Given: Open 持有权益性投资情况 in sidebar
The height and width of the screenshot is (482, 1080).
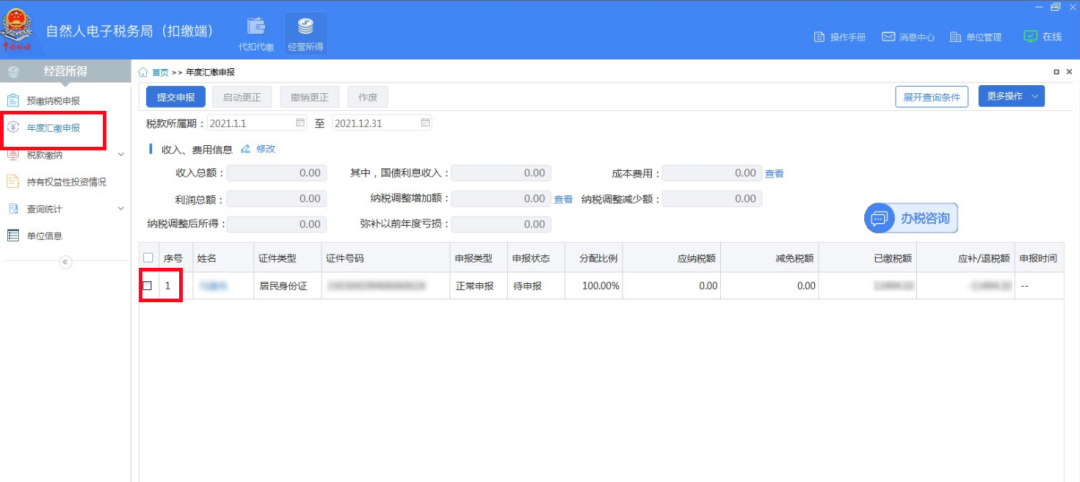Looking at the screenshot, I should pyautogui.click(x=66, y=182).
